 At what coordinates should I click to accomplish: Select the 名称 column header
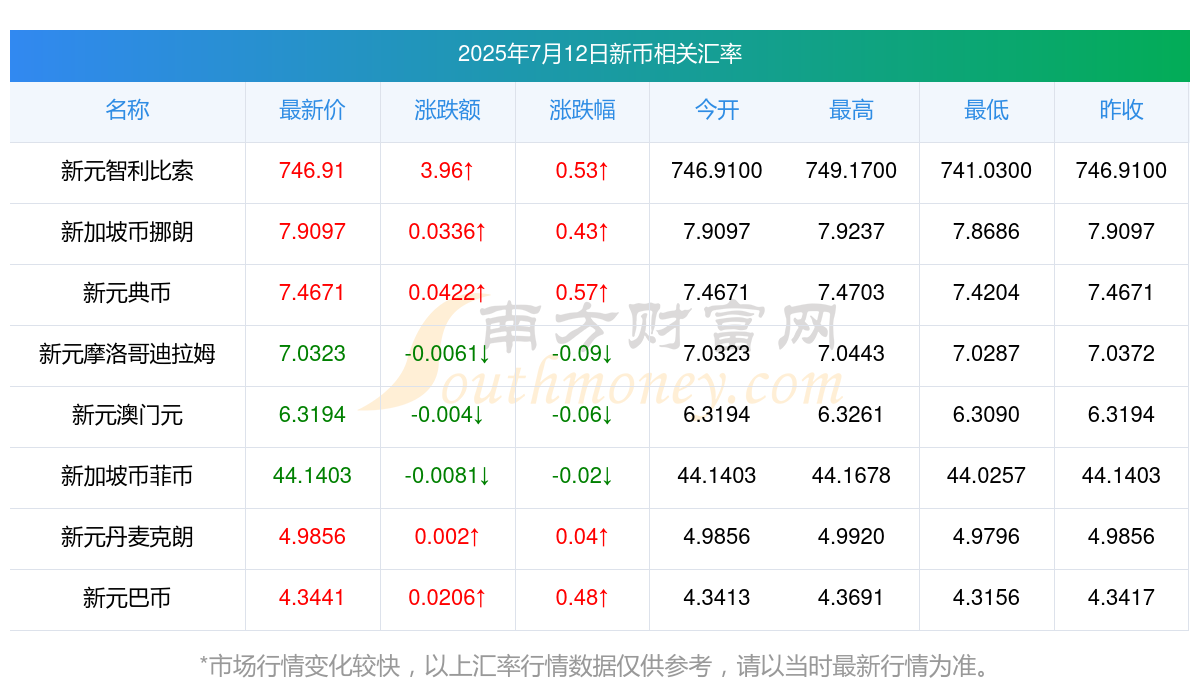tap(127, 110)
